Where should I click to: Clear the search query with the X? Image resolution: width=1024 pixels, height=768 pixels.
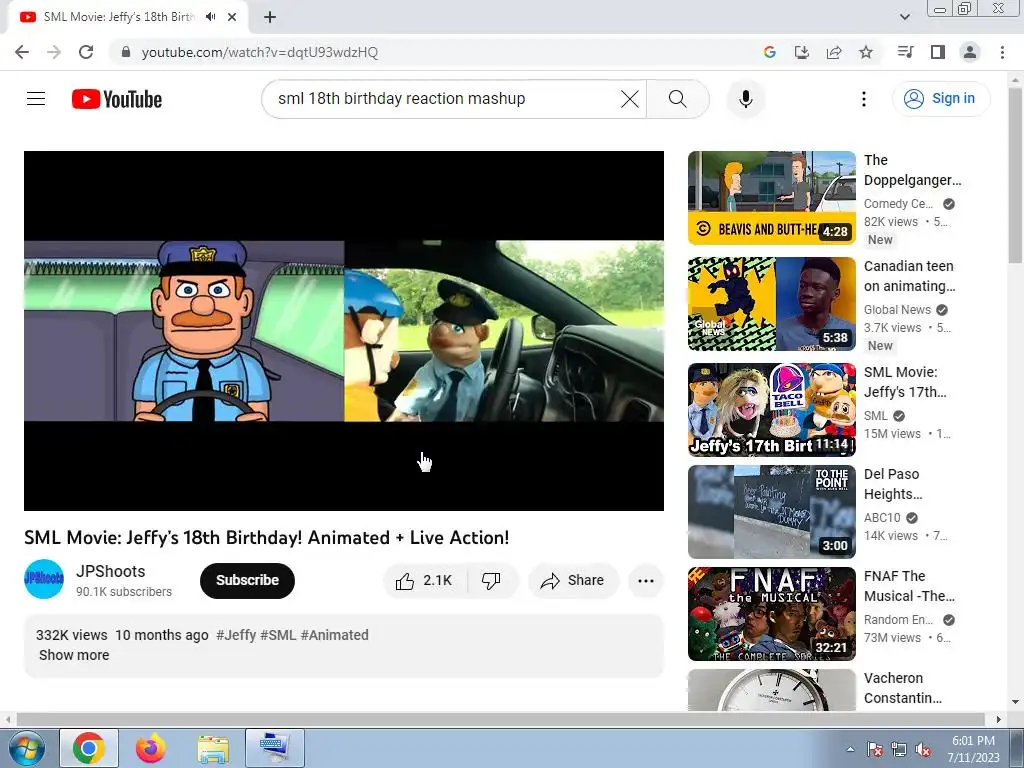click(630, 99)
